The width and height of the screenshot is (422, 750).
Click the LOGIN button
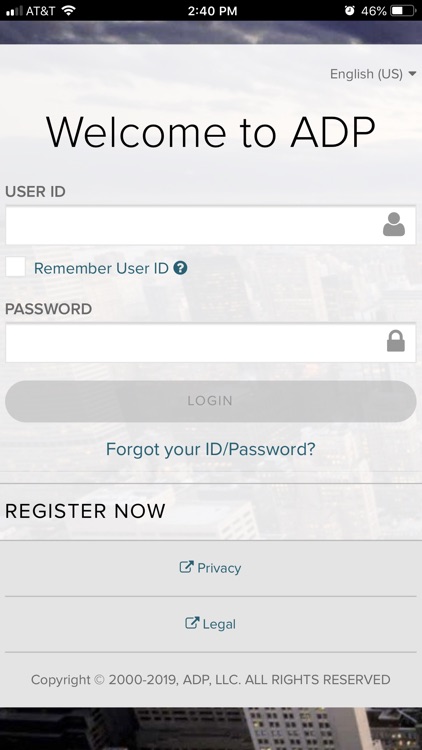coord(211,401)
